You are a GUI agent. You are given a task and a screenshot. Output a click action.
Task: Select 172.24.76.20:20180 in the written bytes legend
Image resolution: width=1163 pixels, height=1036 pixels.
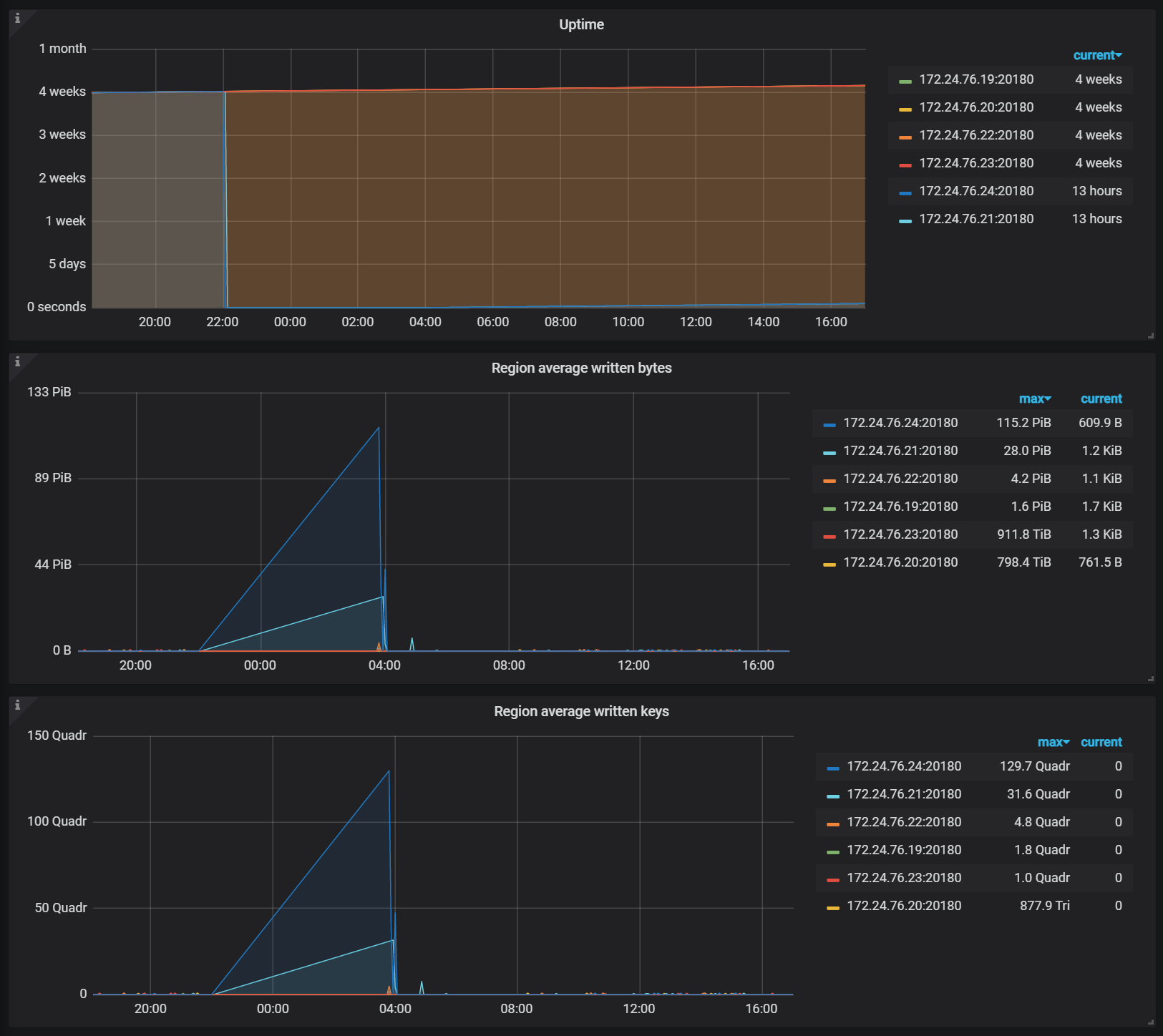(x=900, y=562)
